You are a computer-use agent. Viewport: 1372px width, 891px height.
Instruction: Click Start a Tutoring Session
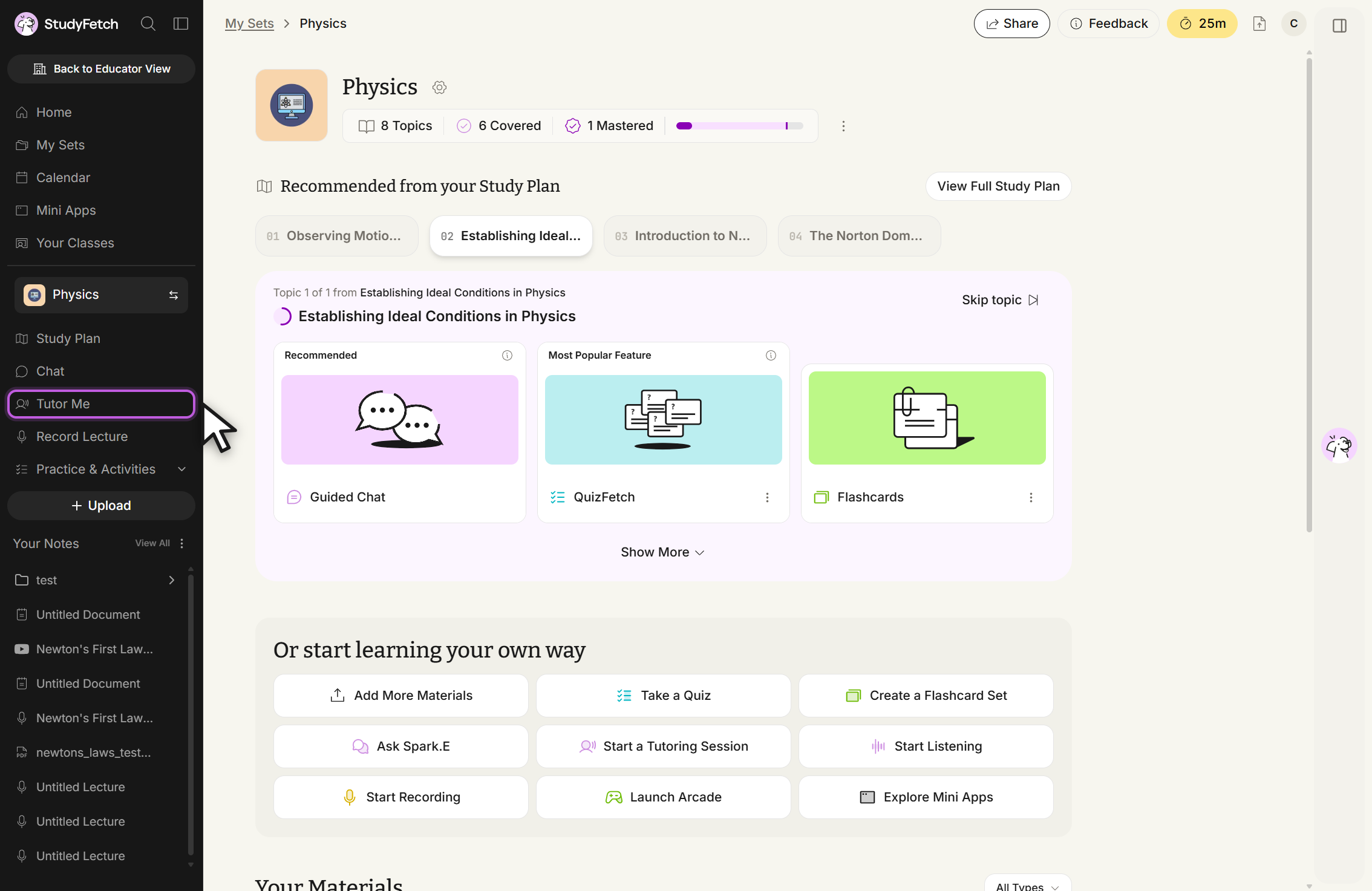point(664,746)
